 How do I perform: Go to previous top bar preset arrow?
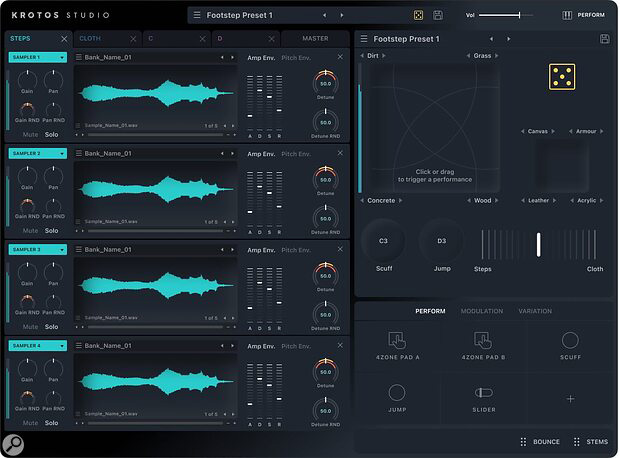[x=324, y=15]
